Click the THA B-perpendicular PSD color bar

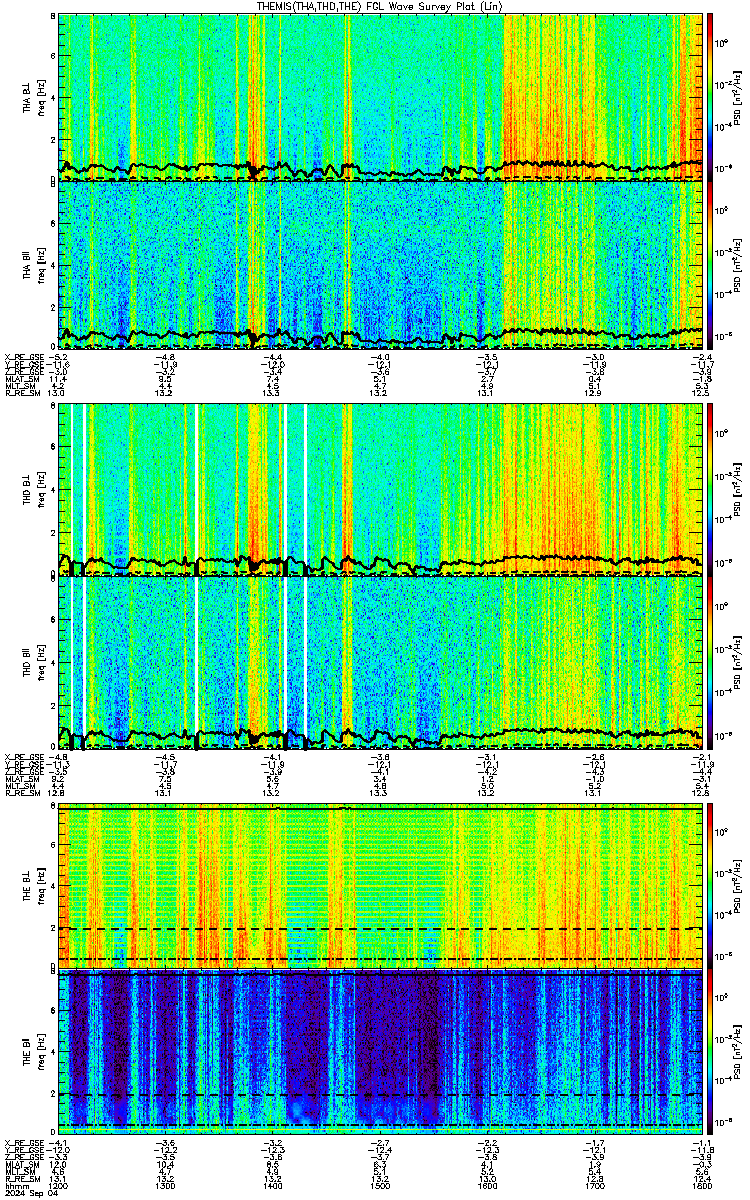(x=709, y=97)
